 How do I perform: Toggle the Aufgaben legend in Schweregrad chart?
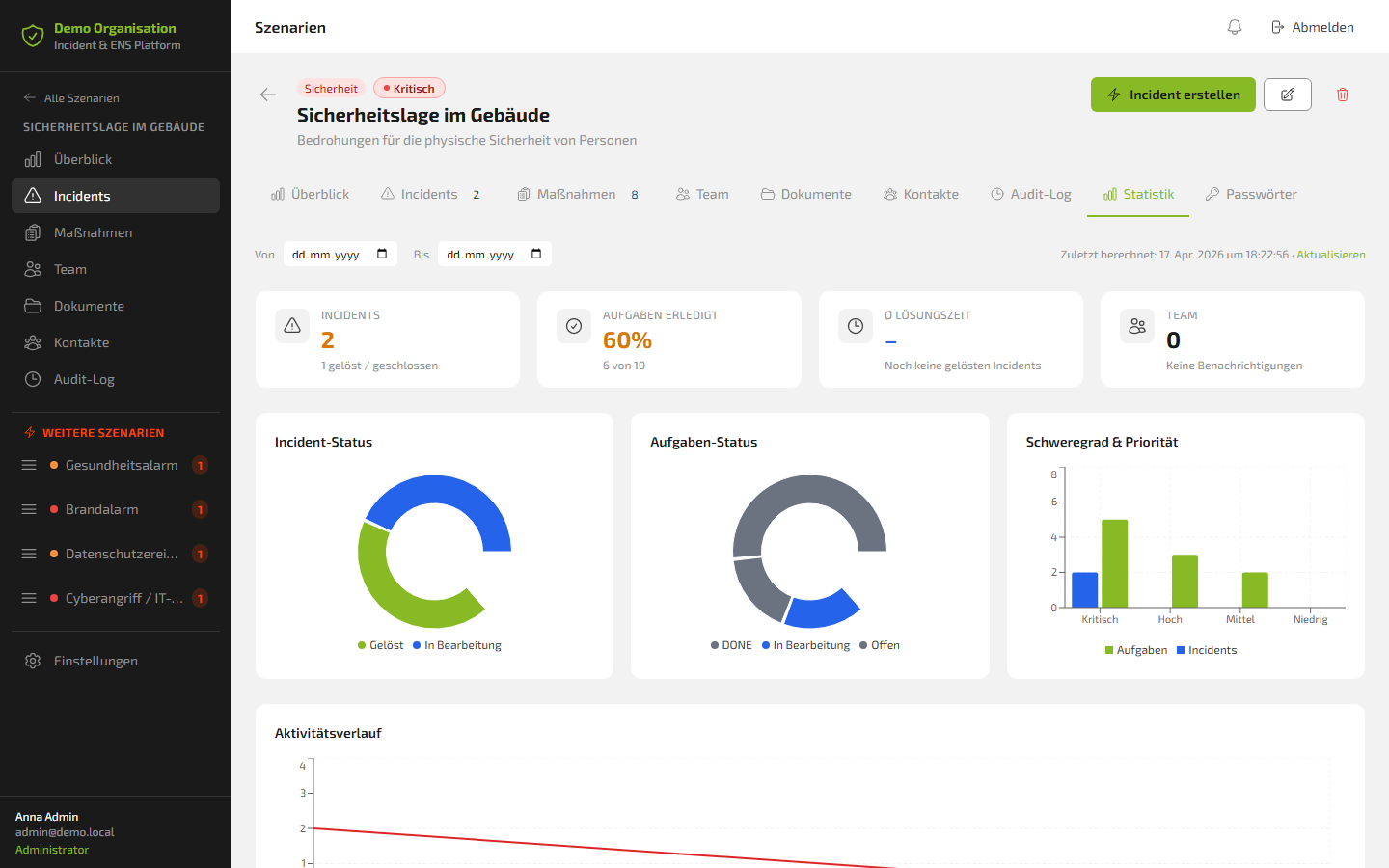pos(1136,650)
